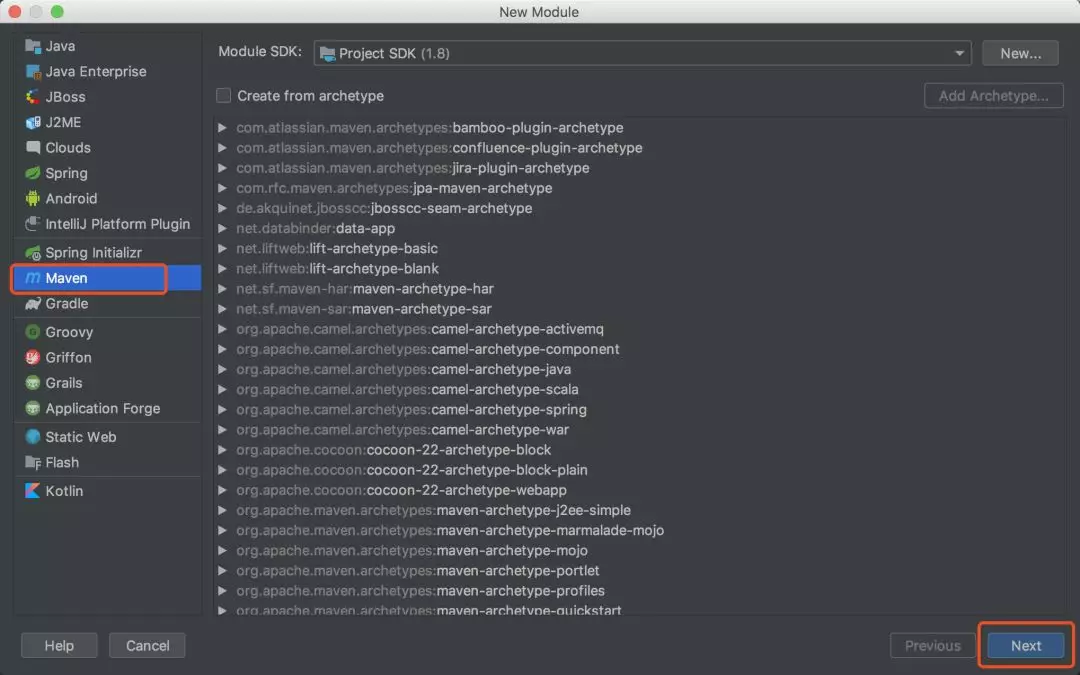The height and width of the screenshot is (675, 1080).
Task: Select the Android robot icon
Action: coord(33,199)
